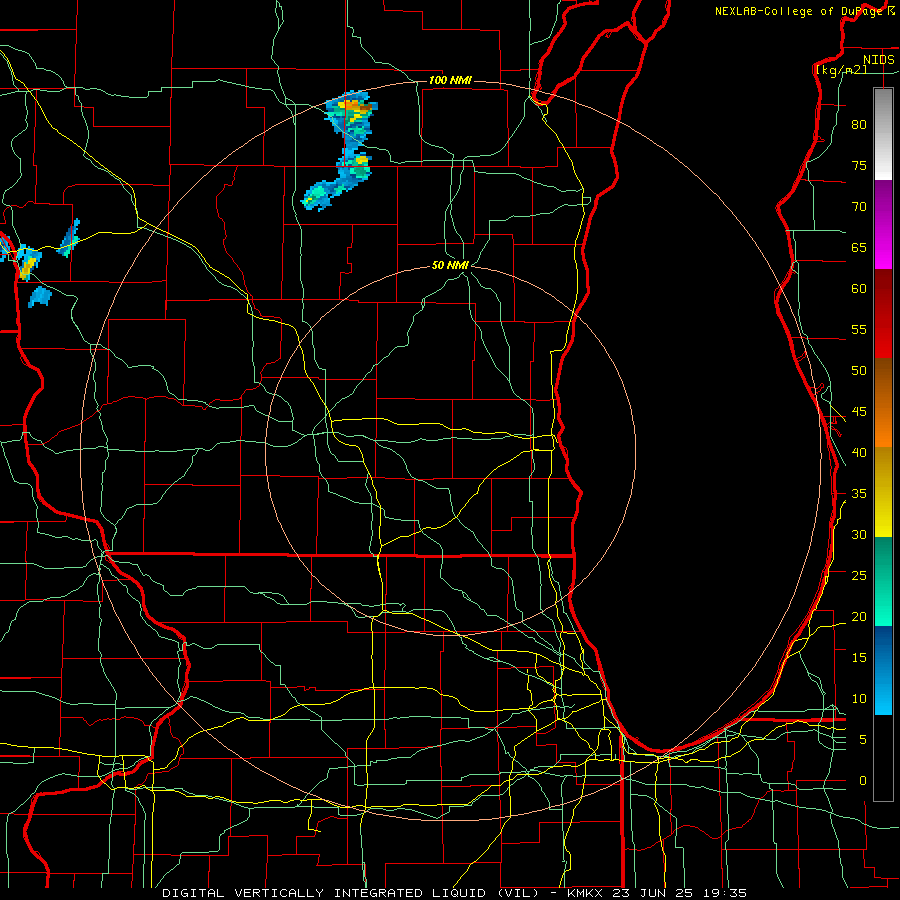Screen dimensions: 900x900
Task: Click the kg/m2 units label
Action: click(841, 69)
